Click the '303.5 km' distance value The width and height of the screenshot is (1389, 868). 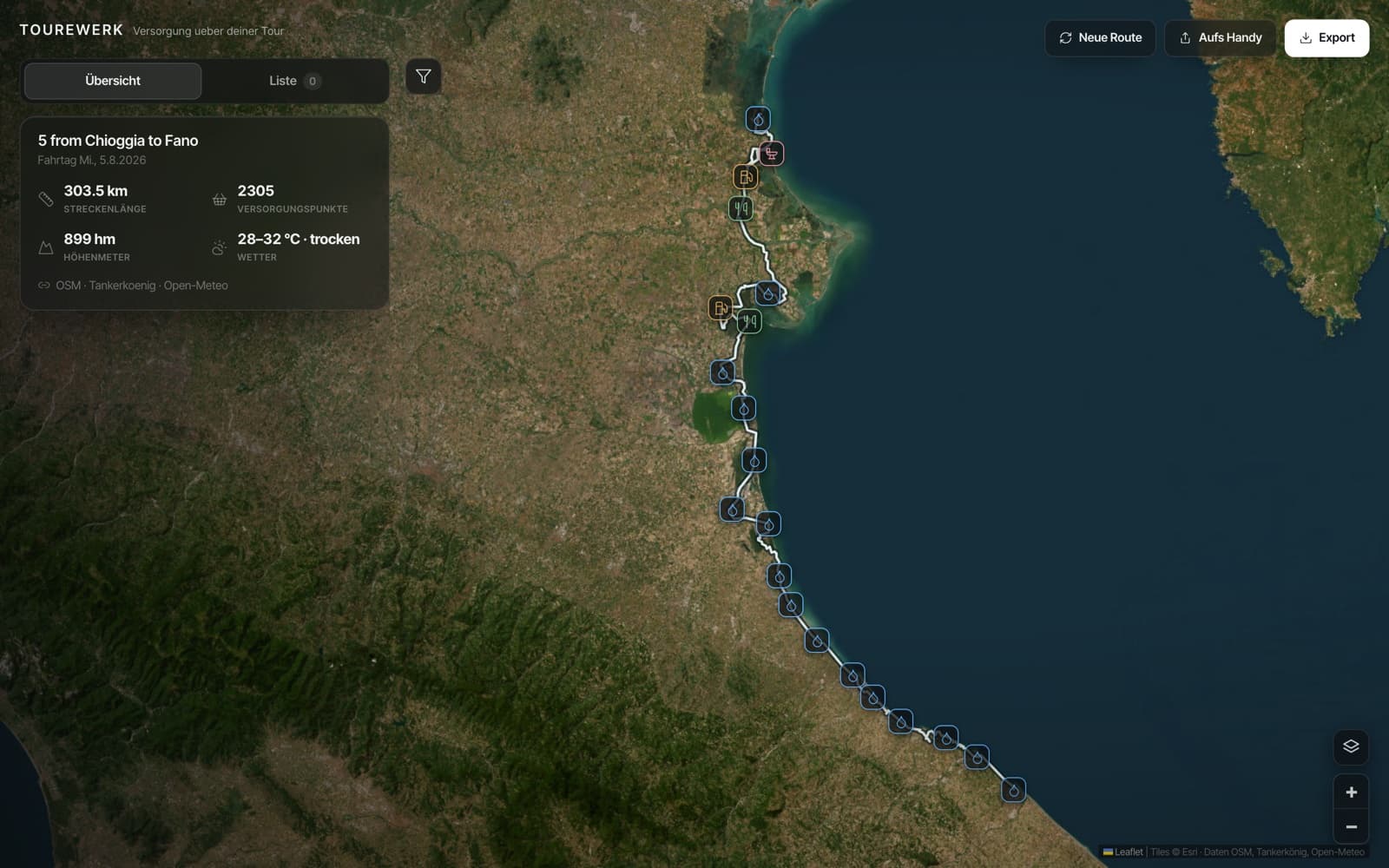[x=95, y=191]
